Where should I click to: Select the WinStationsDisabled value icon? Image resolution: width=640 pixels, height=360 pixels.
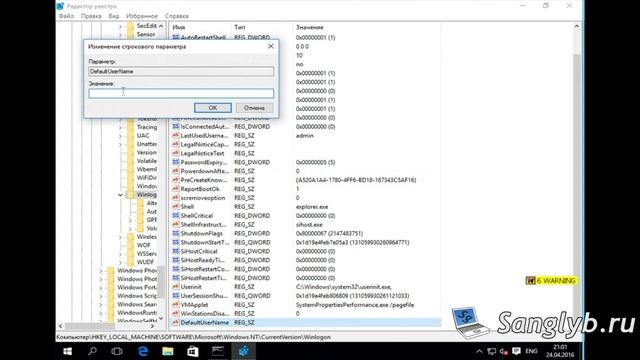point(176,313)
